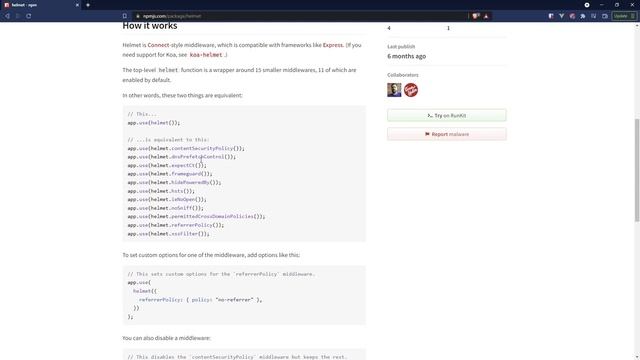640x360 pixels.
Task: Open the Express link in the description
Action: point(333,45)
